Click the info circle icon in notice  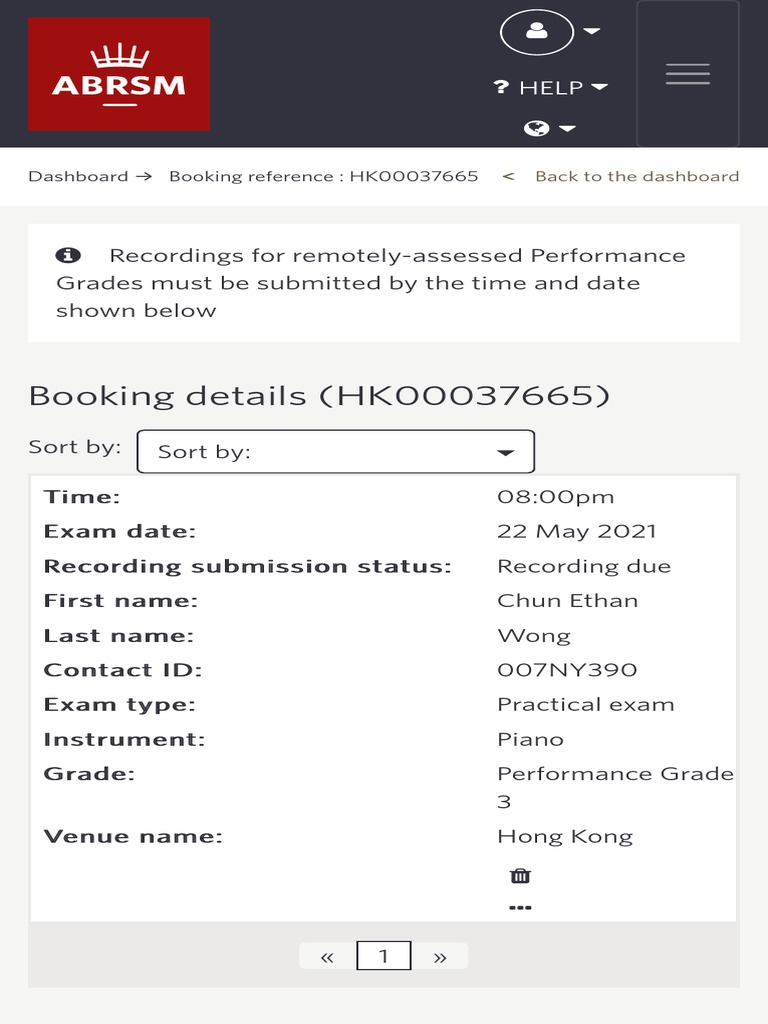(x=67, y=255)
